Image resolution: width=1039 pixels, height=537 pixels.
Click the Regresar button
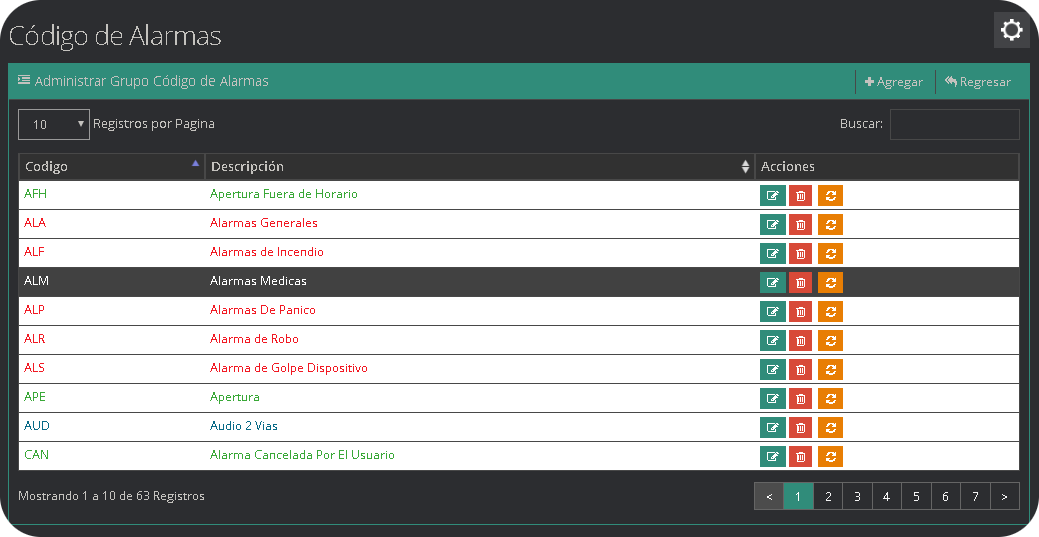(x=977, y=82)
